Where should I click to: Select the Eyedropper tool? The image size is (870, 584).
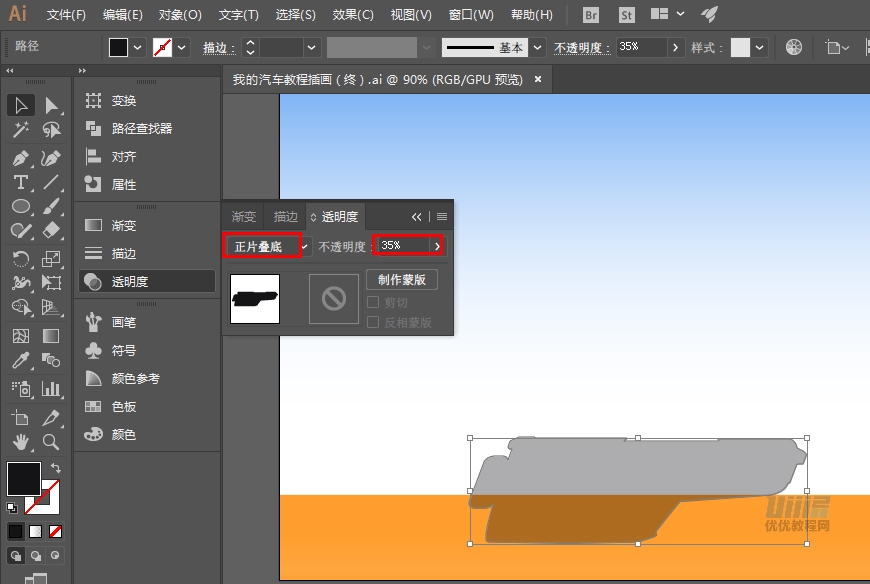[20, 361]
